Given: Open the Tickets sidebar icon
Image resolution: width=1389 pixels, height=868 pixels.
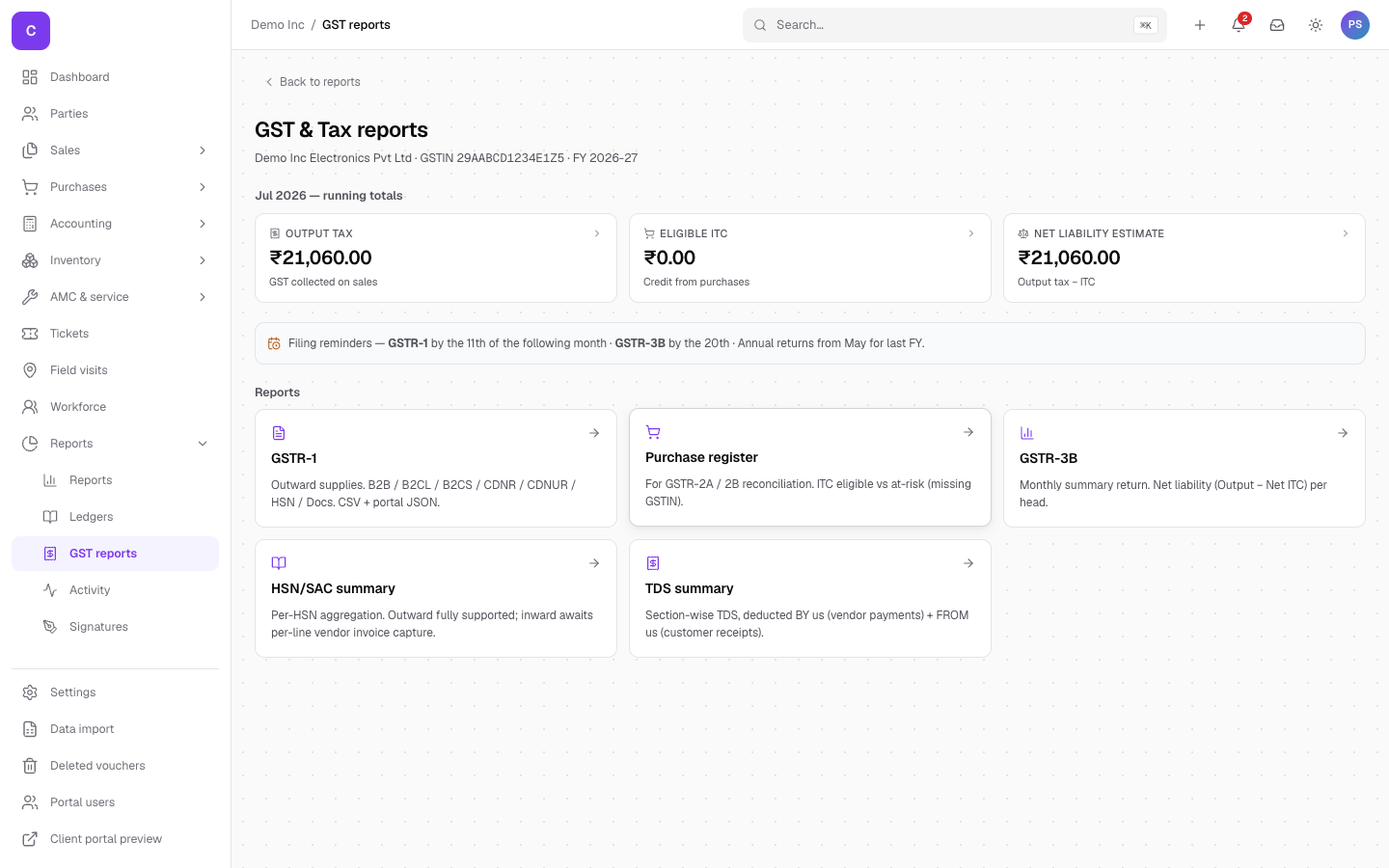Looking at the screenshot, I should [30, 334].
